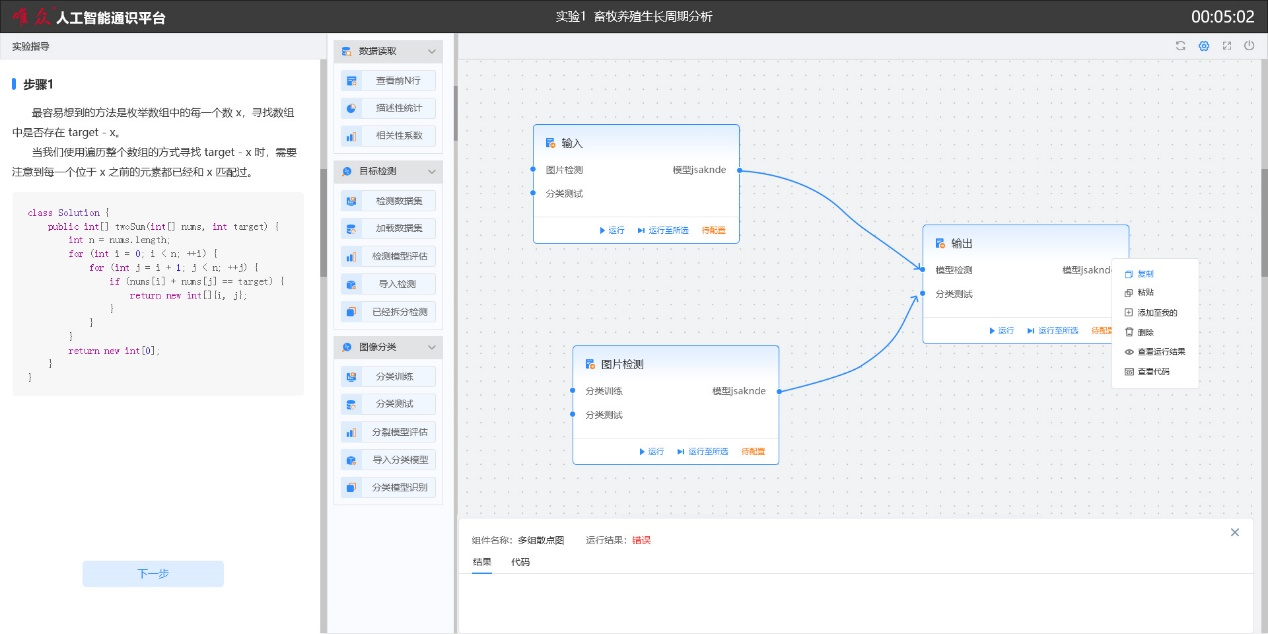1268x634 pixels.
Task: Collapse the 数据读取 component group
Action: pyautogui.click(x=432, y=51)
